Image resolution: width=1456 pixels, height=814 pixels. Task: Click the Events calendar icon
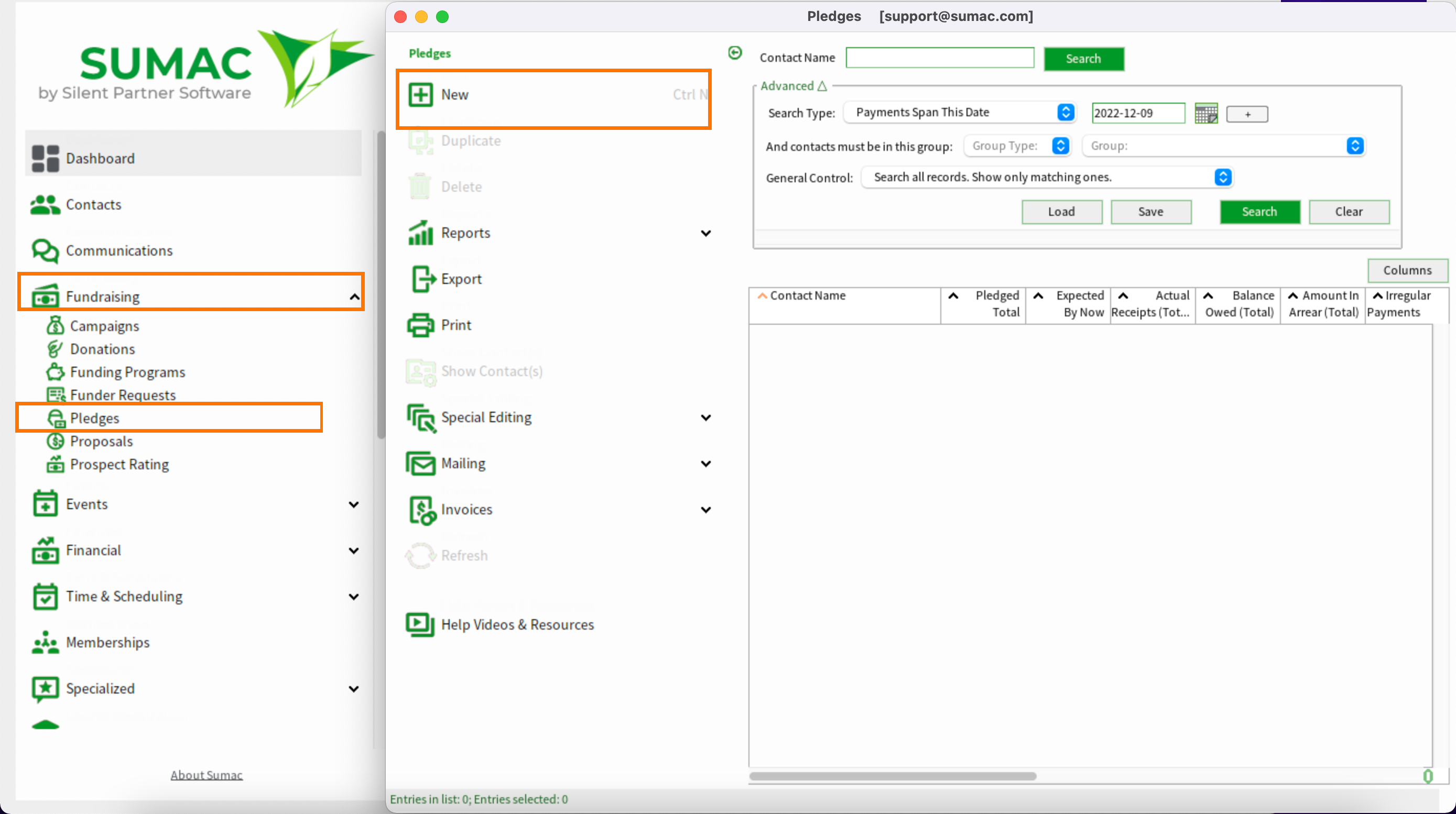45,504
